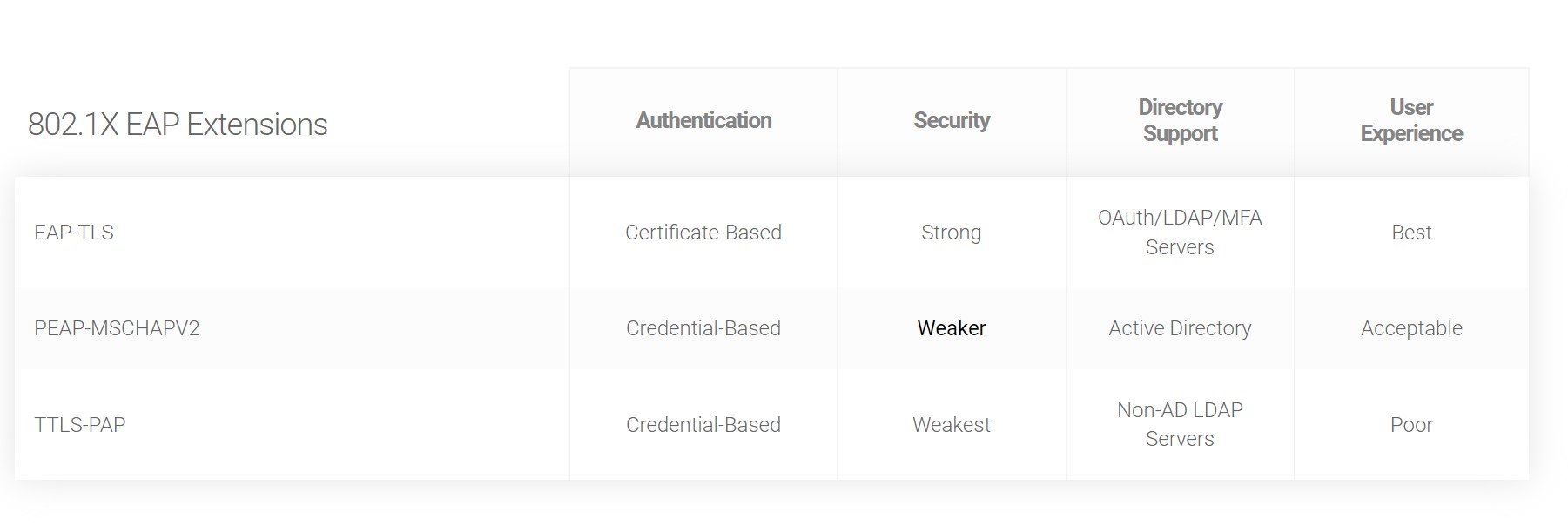Screen dimensions: 1568x526
Task: Click the Active Directory cell
Action: click(x=1180, y=328)
